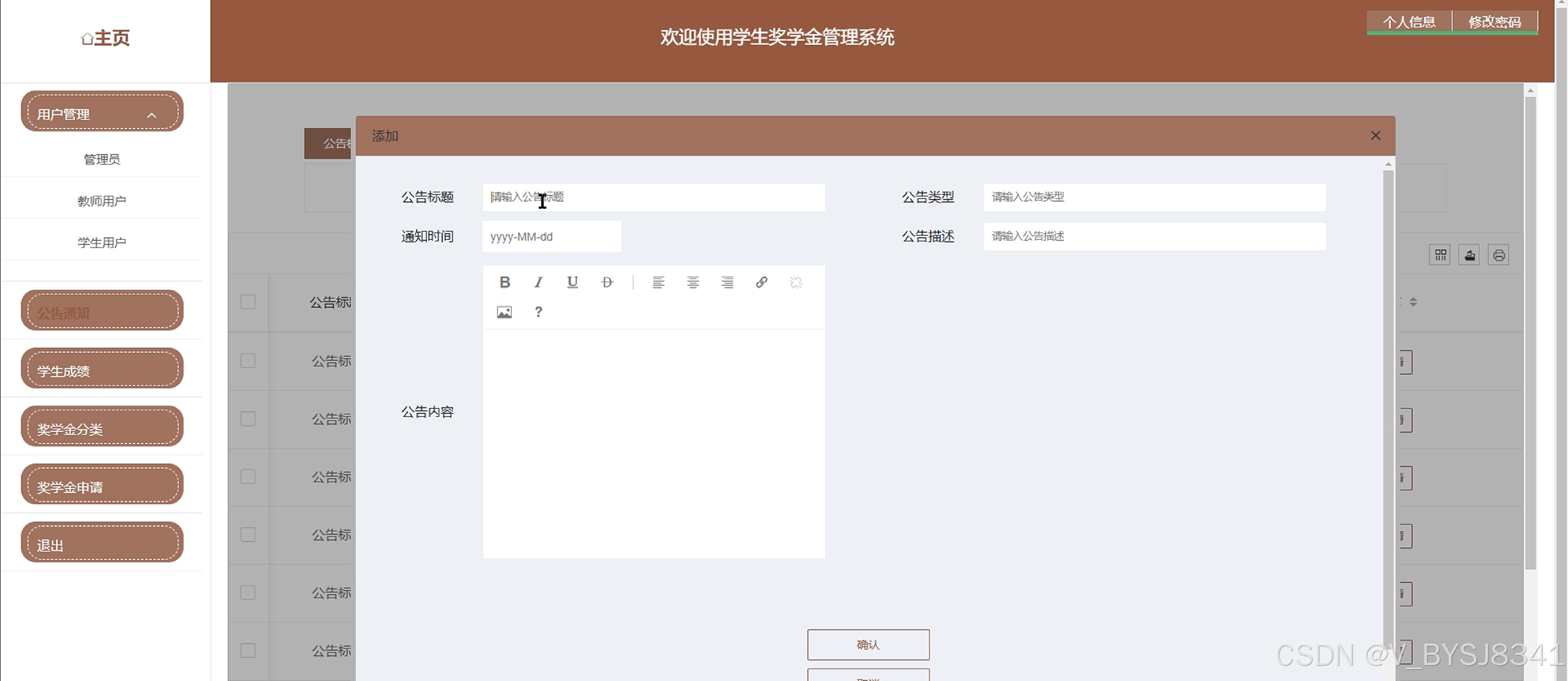Sort the column using sort arrows

click(x=1413, y=302)
